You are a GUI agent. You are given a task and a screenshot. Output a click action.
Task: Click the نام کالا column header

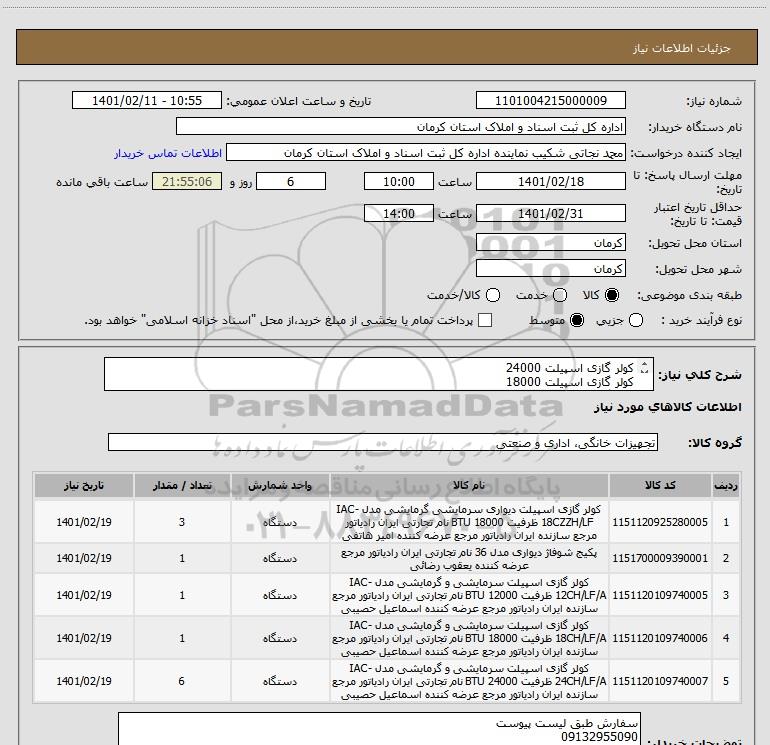click(x=469, y=485)
